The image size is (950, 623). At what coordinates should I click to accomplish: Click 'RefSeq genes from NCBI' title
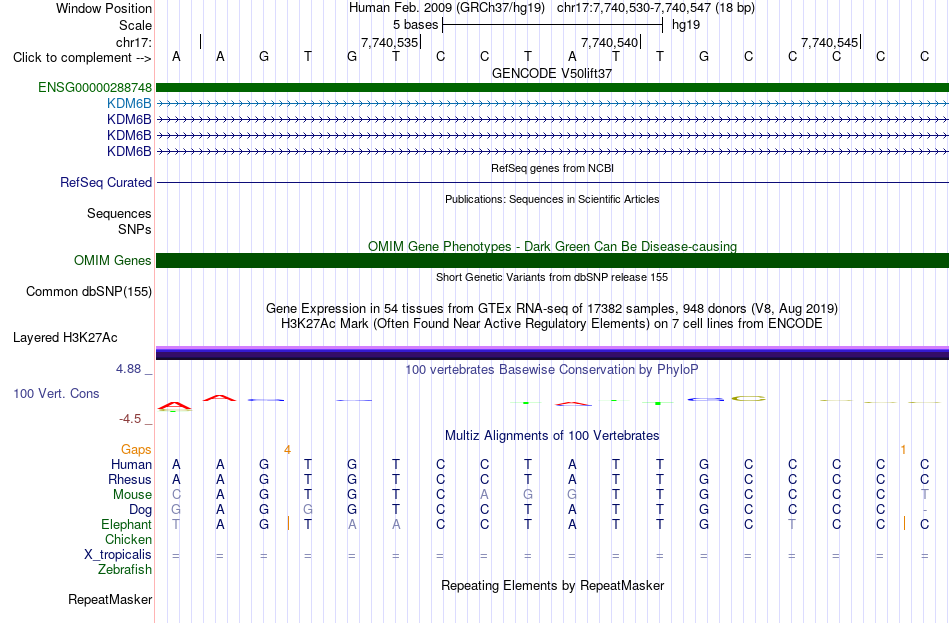point(552,168)
